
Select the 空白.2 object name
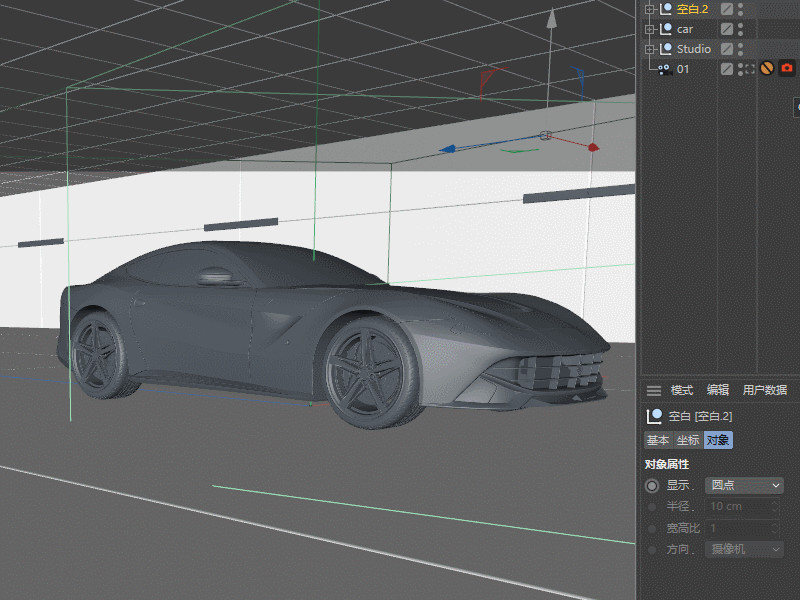coord(692,9)
